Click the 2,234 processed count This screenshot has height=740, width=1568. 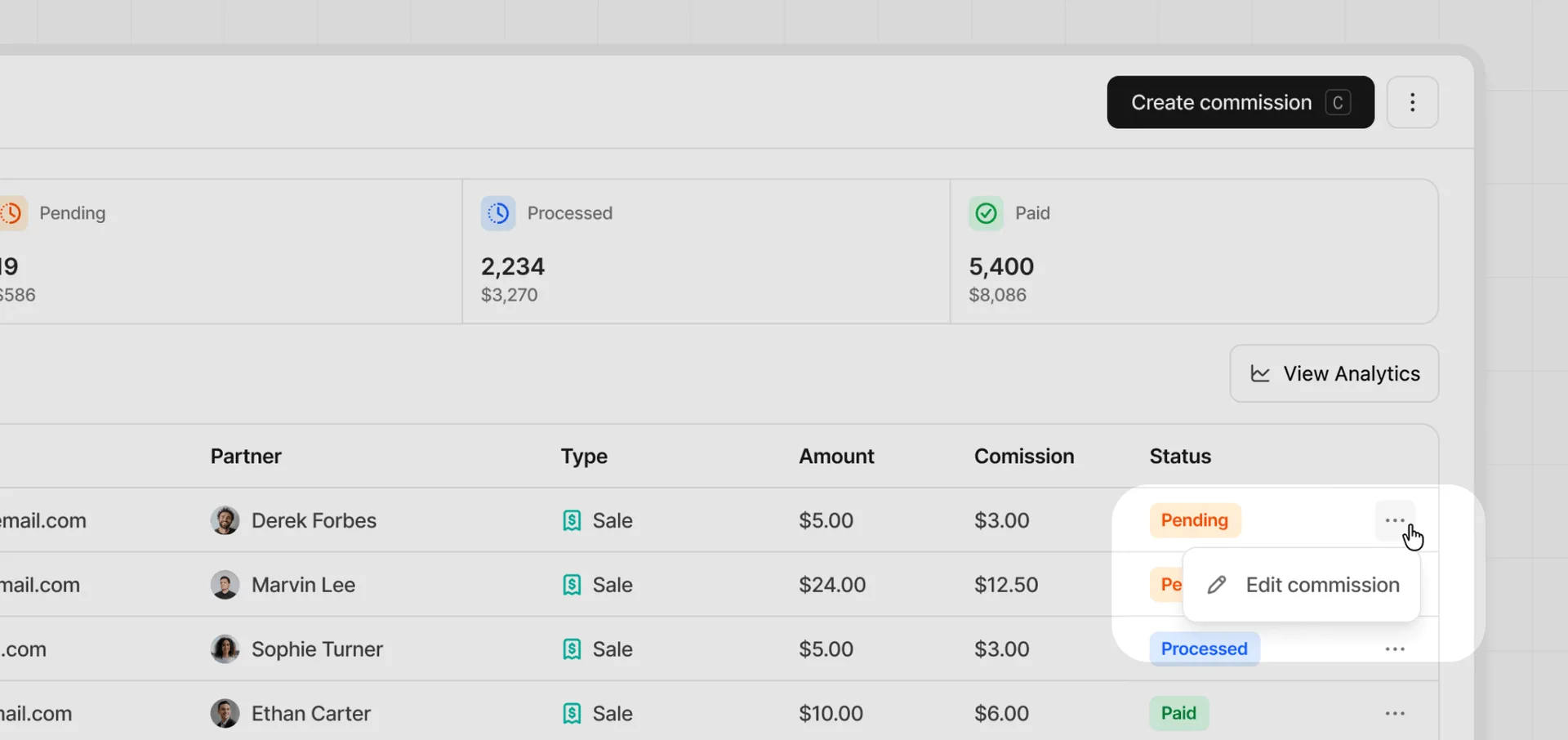513,266
